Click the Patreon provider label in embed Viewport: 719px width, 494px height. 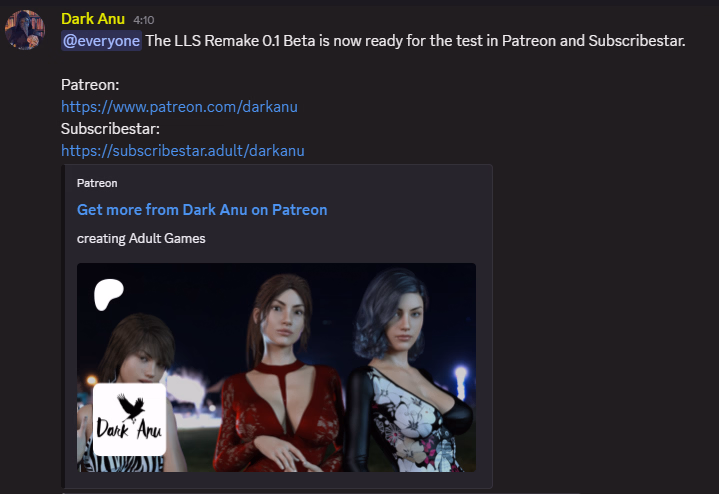click(x=97, y=183)
